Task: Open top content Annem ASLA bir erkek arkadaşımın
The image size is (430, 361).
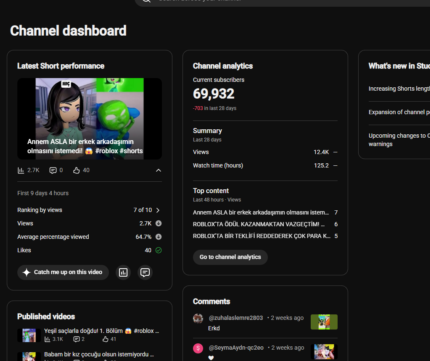Action: coord(261,212)
